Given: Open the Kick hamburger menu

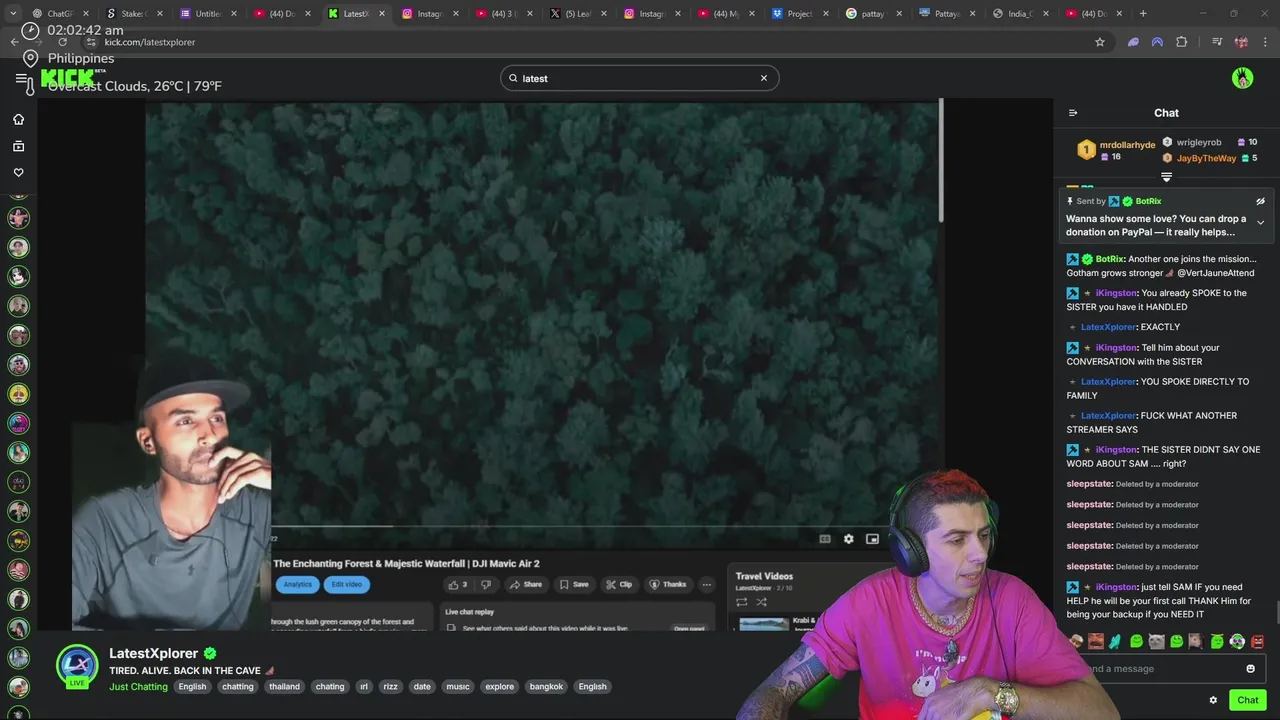Looking at the screenshot, I should pos(21,78).
